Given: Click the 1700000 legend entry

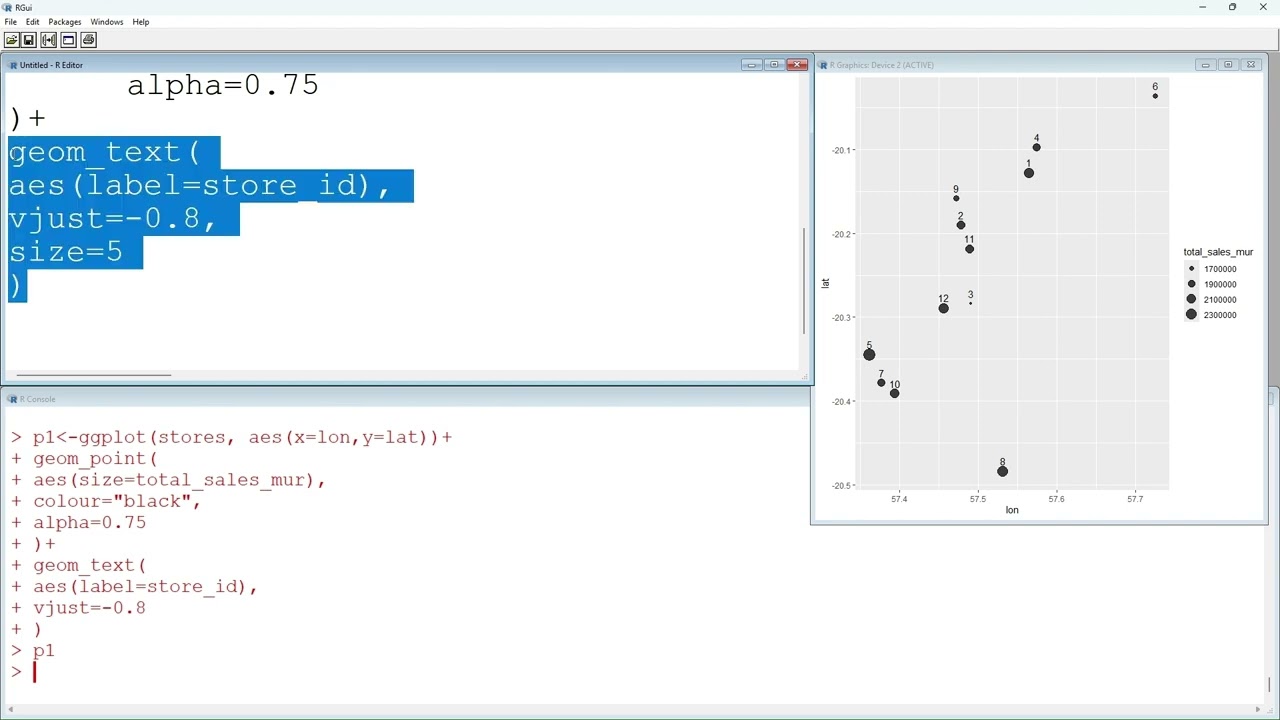Looking at the screenshot, I should 1212,269.
